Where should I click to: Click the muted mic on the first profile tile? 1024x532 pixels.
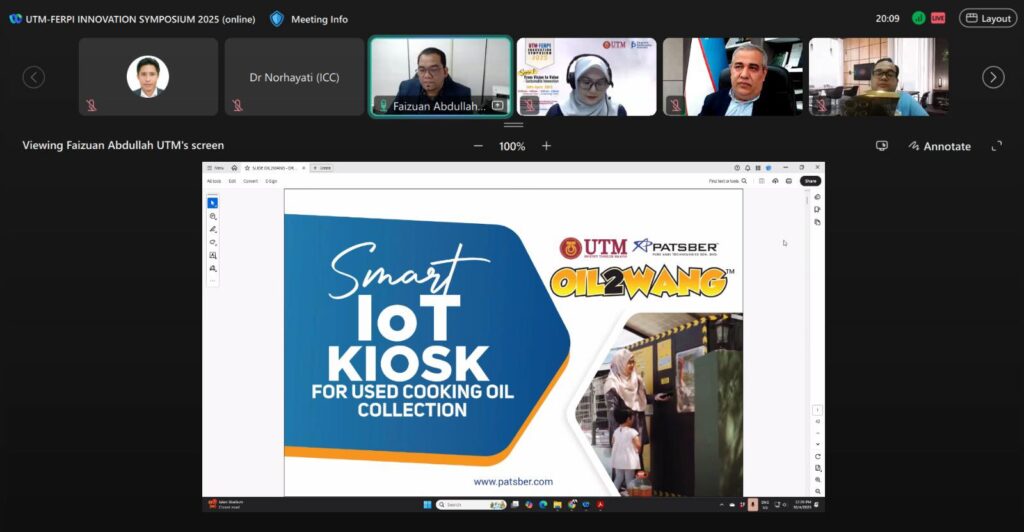[91, 105]
